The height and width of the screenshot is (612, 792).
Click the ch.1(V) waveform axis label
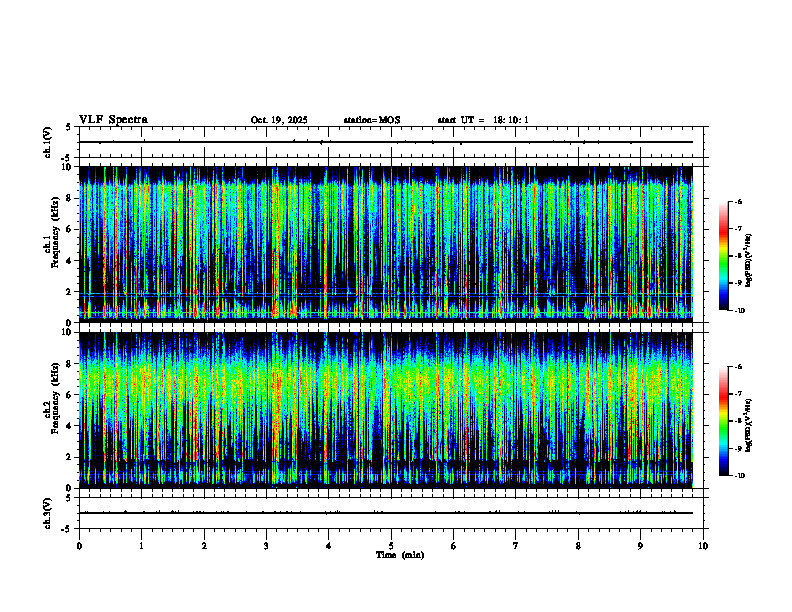coord(48,142)
